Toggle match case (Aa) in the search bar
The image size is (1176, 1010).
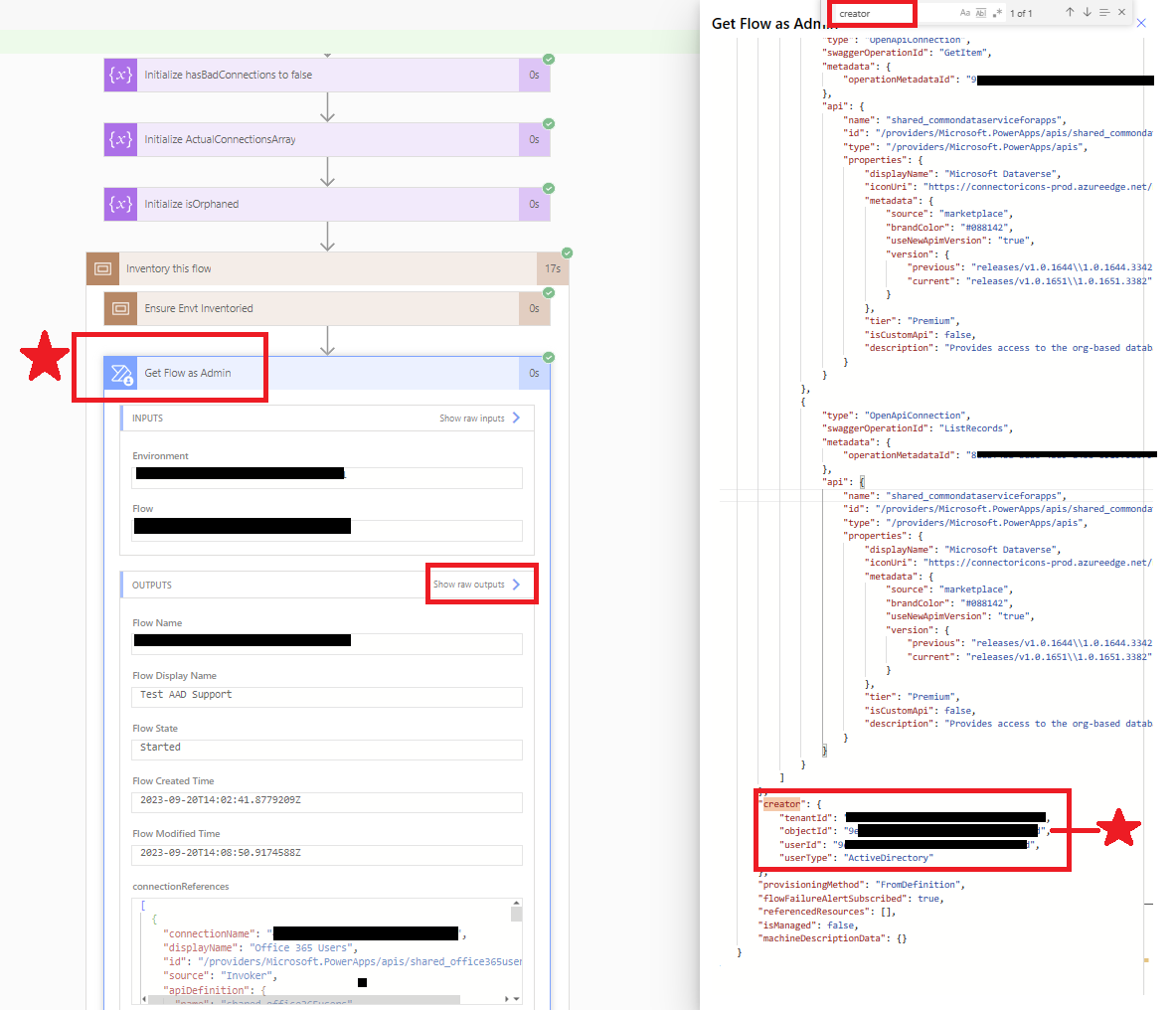[x=964, y=12]
